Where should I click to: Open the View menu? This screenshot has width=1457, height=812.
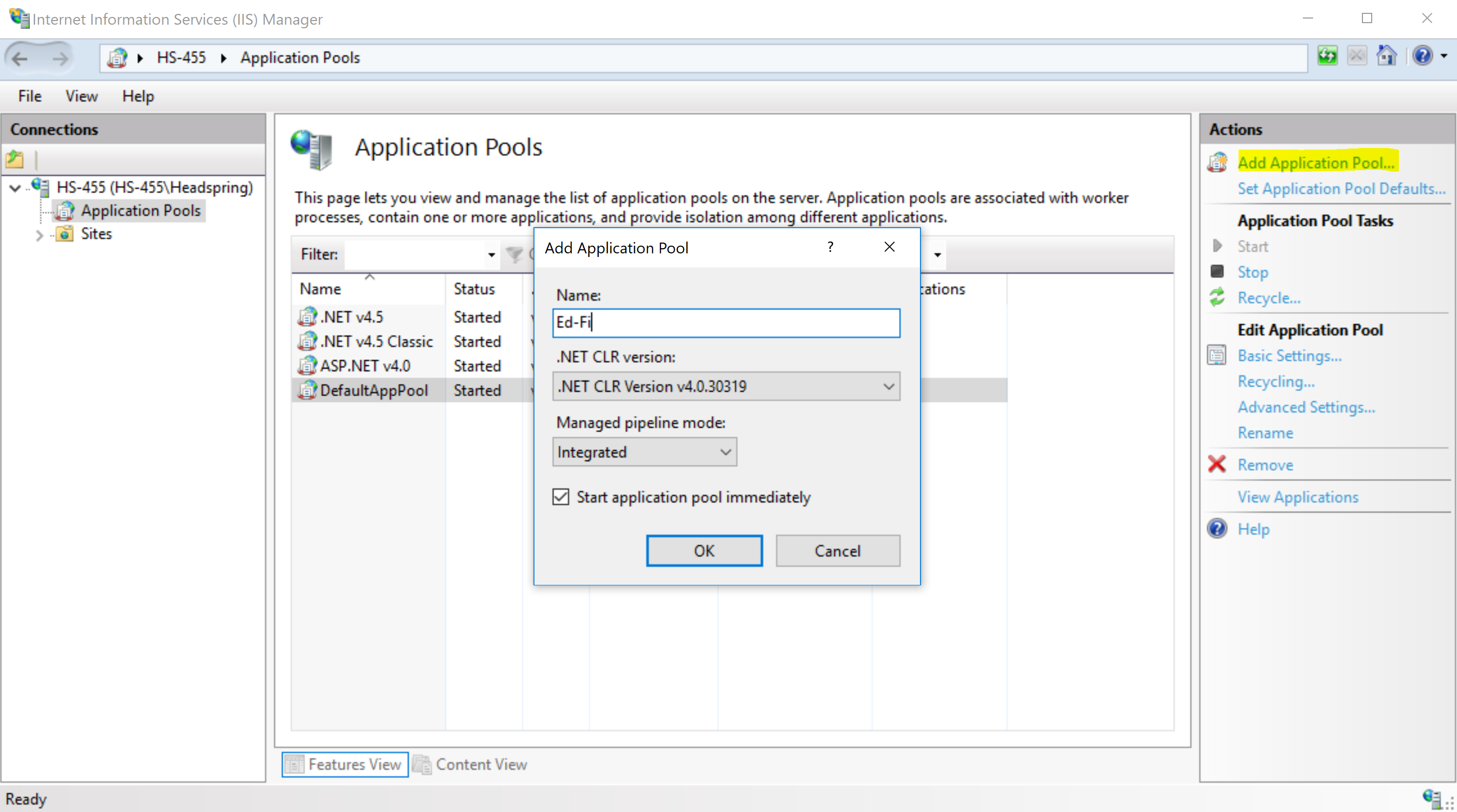point(81,96)
